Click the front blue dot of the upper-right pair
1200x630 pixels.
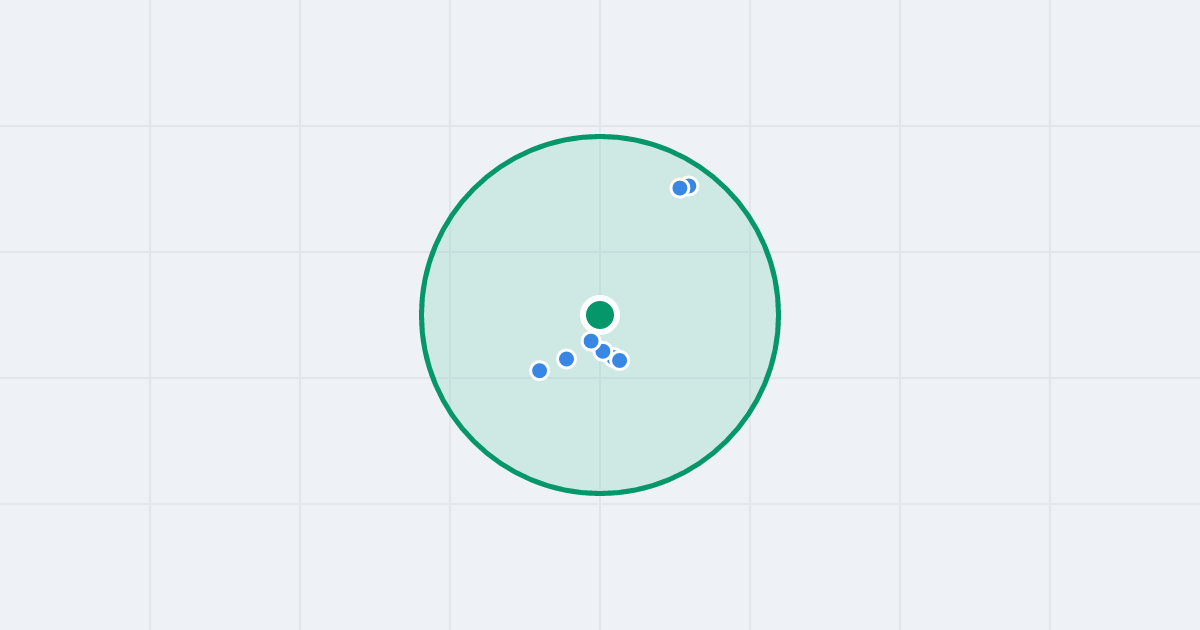pos(680,188)
